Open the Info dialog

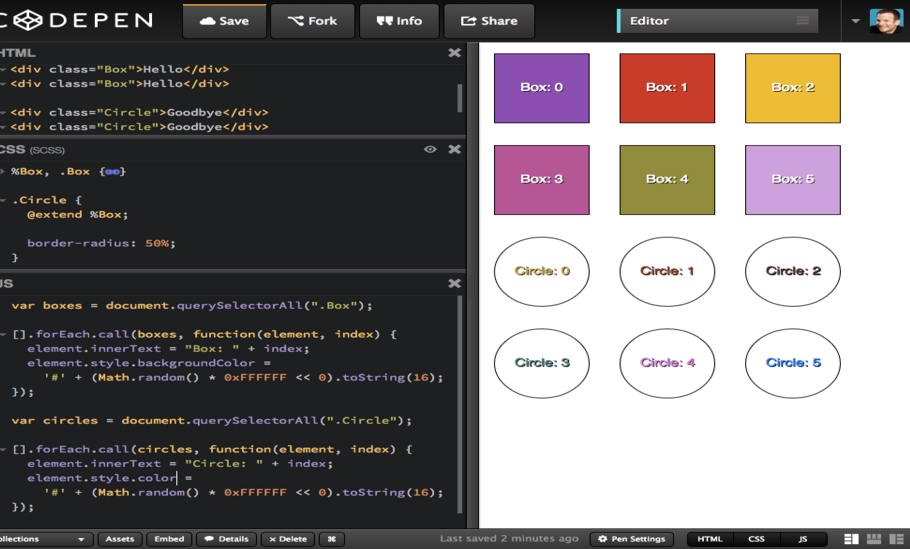pos(399,21)
